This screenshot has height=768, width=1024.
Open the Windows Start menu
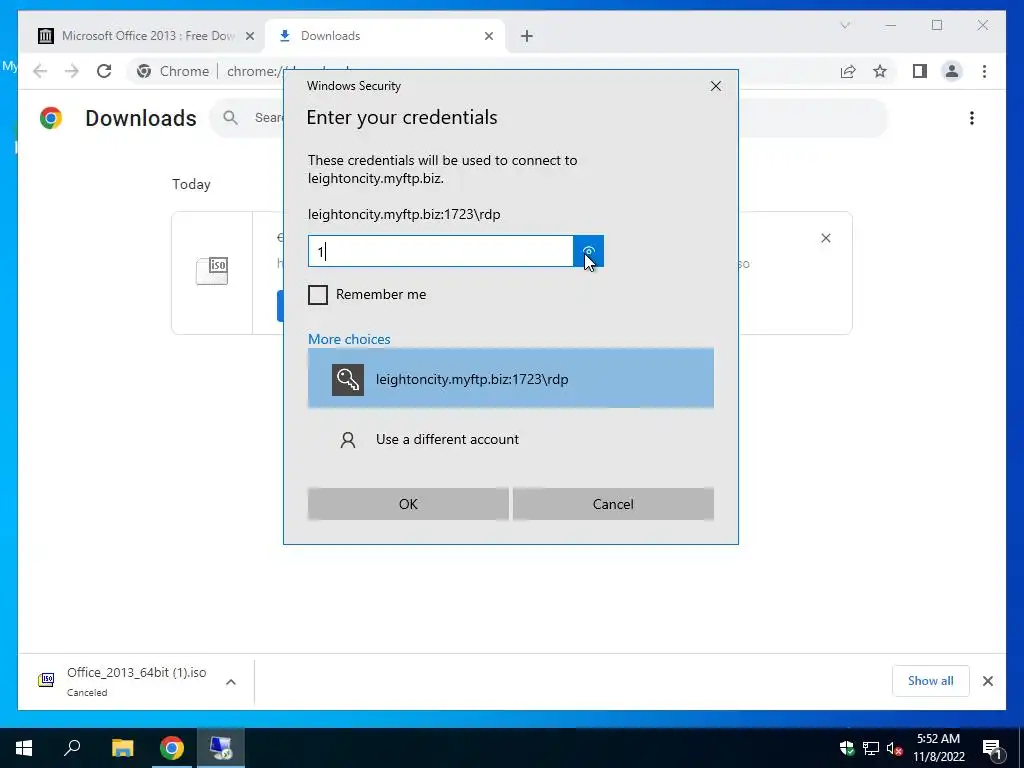24,748
